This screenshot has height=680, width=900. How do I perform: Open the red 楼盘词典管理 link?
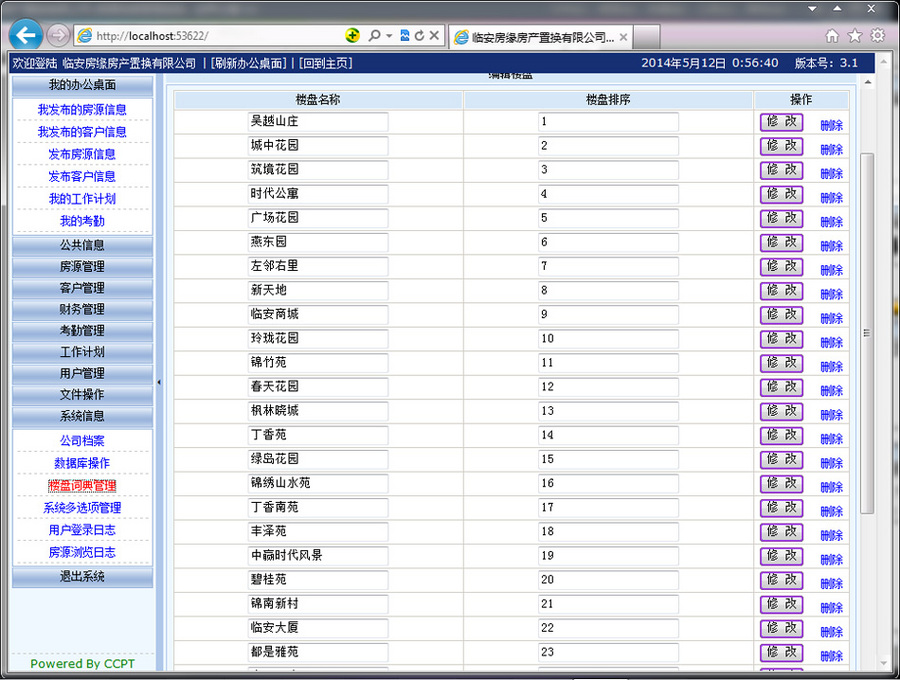[x=82, y=485]
